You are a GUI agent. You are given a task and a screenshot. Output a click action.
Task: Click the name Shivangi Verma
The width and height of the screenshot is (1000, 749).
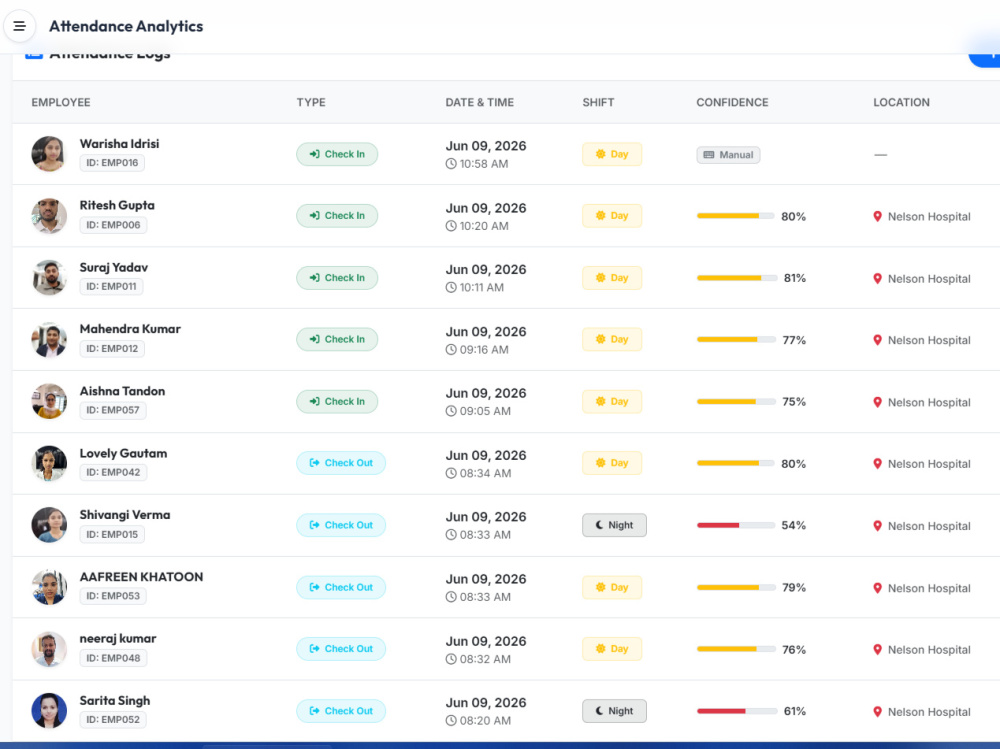click(x=125, y=515)
